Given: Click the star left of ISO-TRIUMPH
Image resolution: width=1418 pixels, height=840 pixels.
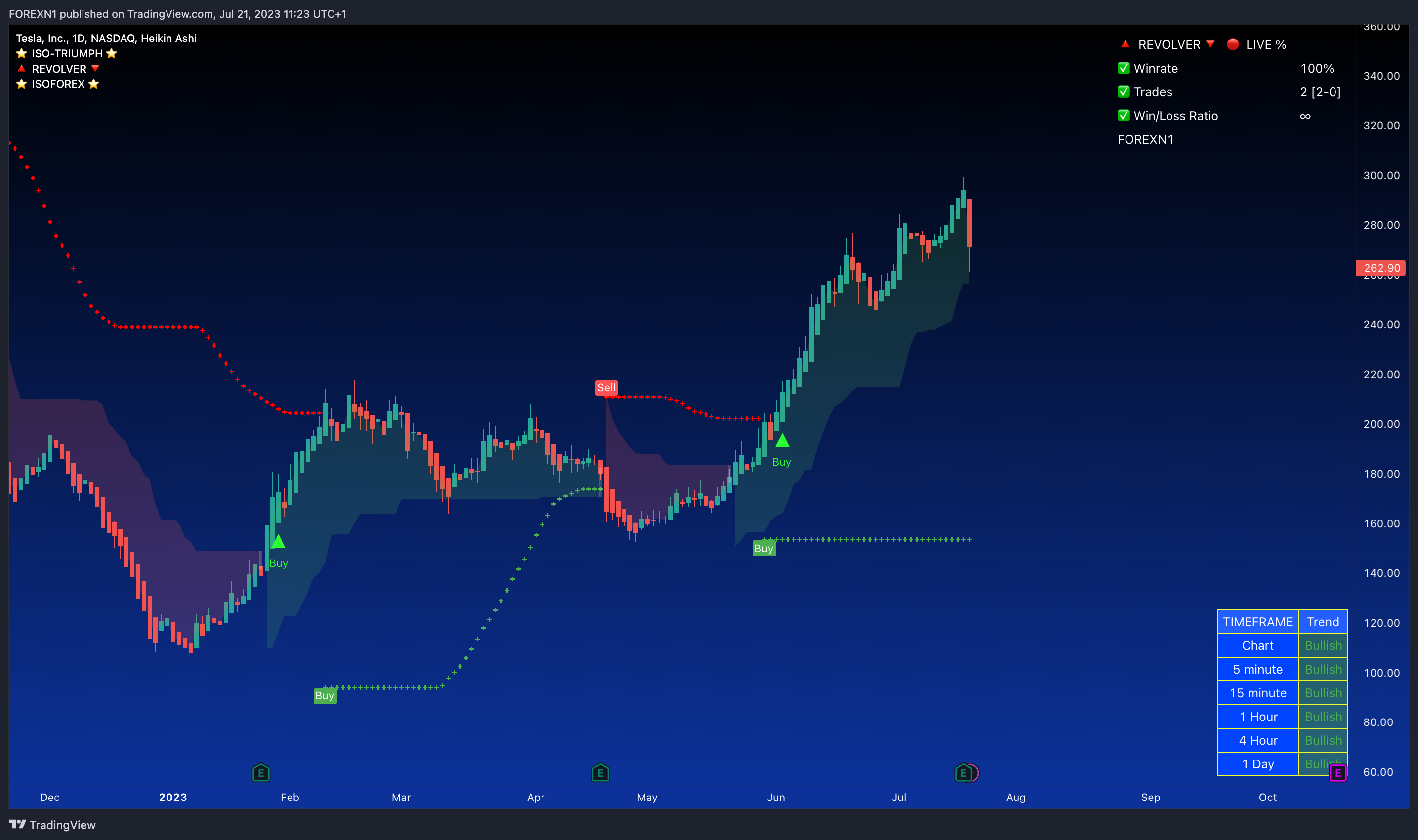Looking at the screenshot, I should pos(22,54).
